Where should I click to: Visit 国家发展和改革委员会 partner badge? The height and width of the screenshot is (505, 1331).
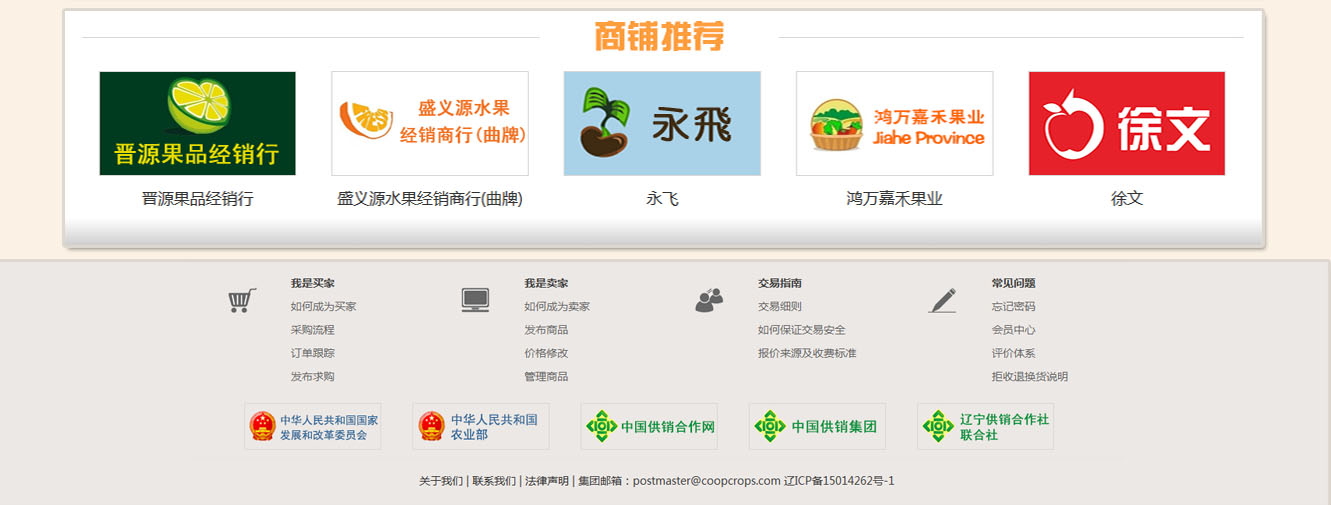(x=313, y=427)
